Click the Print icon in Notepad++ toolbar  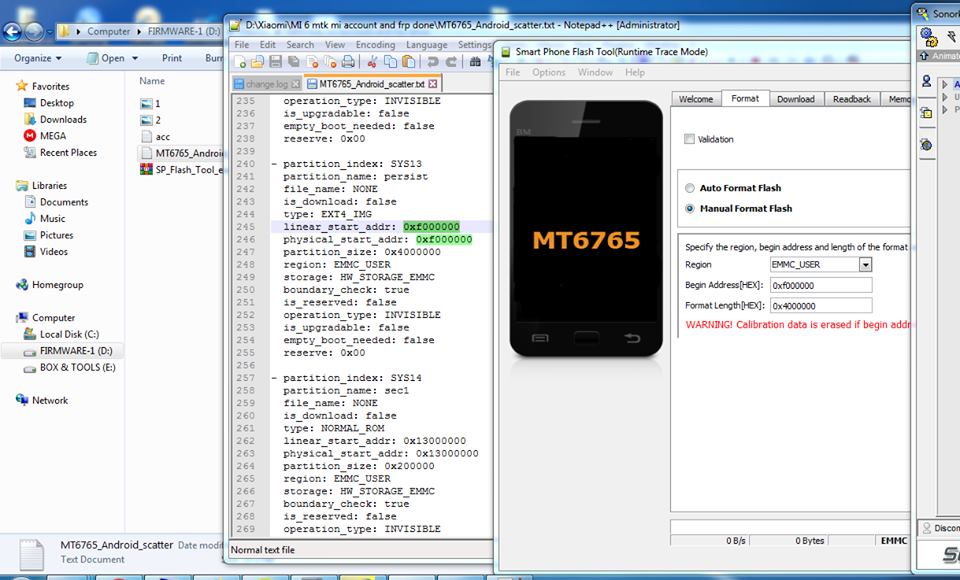pos(348,61)
